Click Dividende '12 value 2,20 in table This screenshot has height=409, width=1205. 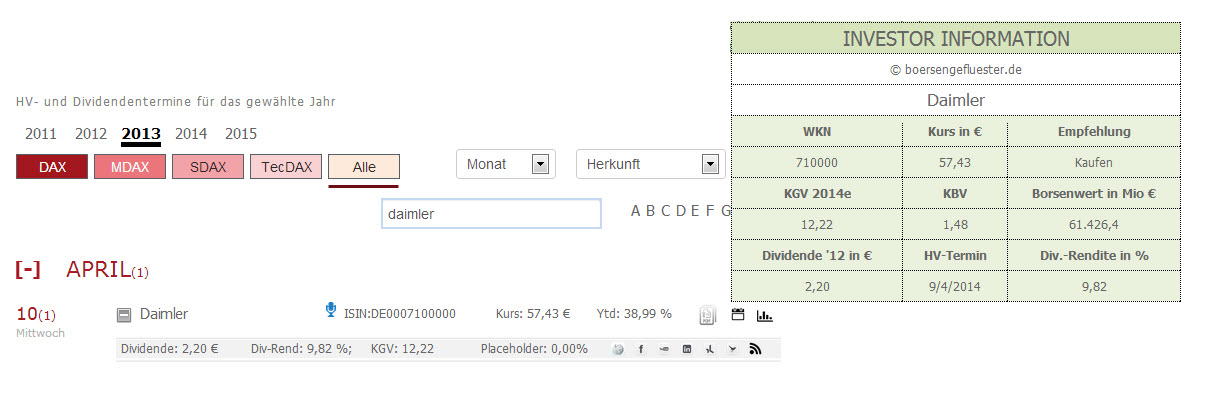pyautogui.click(x=817, y=286)
